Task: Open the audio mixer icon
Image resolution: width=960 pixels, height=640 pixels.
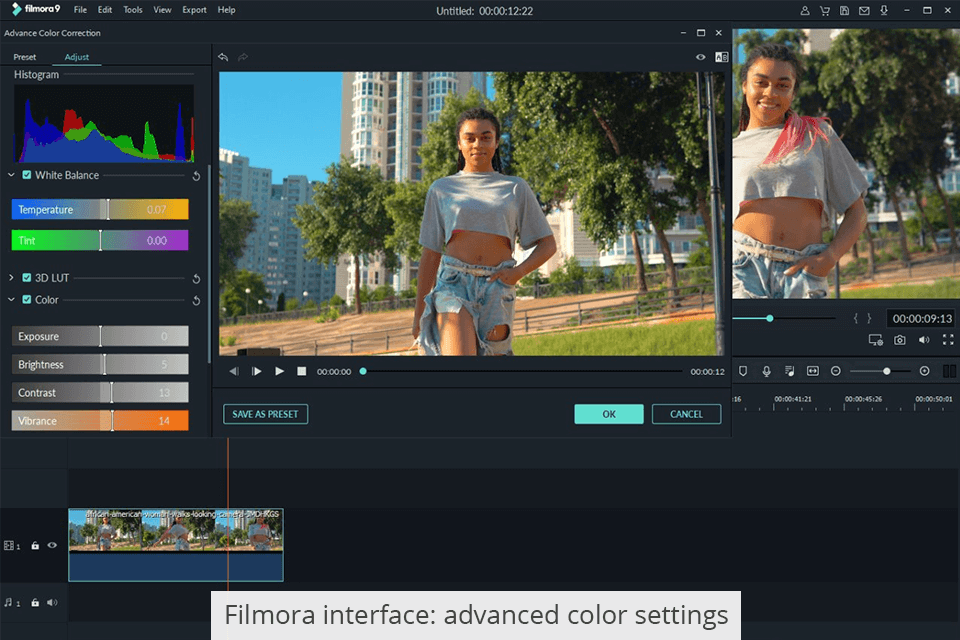Action: pos(789,371)
